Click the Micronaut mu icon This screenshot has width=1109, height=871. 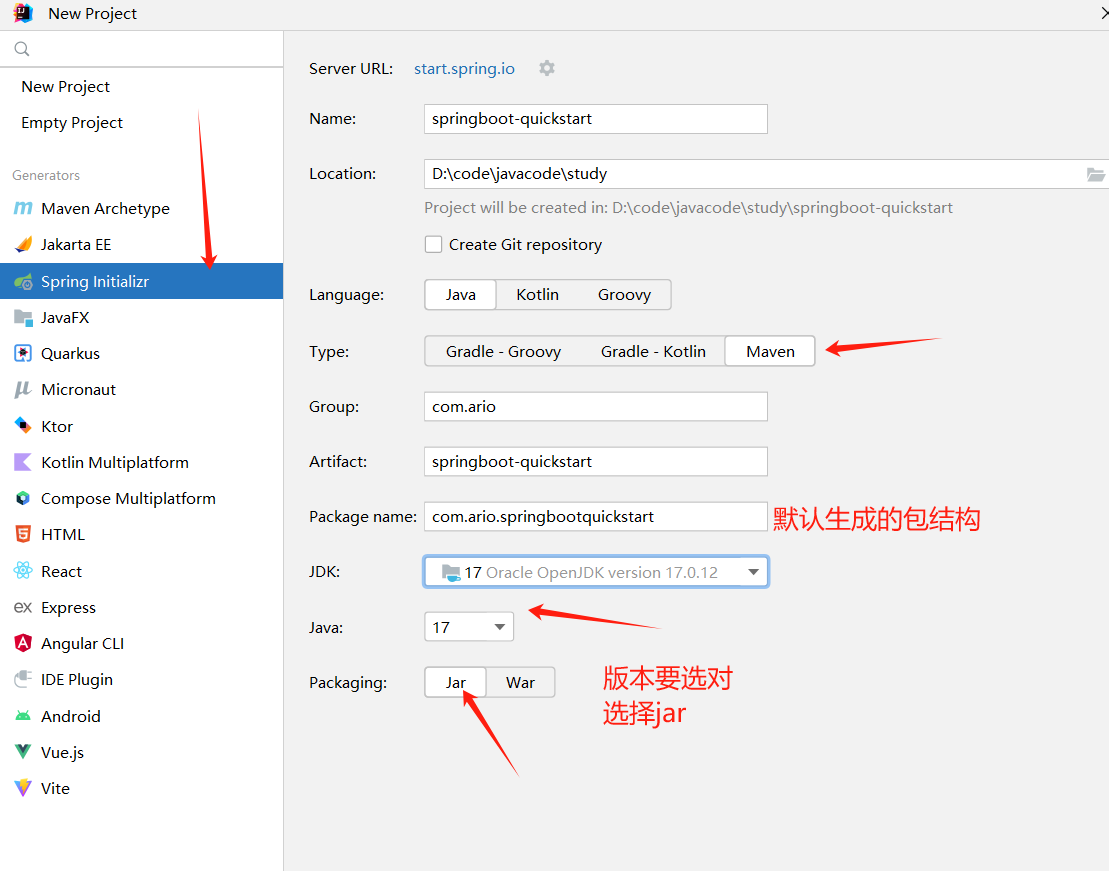click(x=23, y=389)
